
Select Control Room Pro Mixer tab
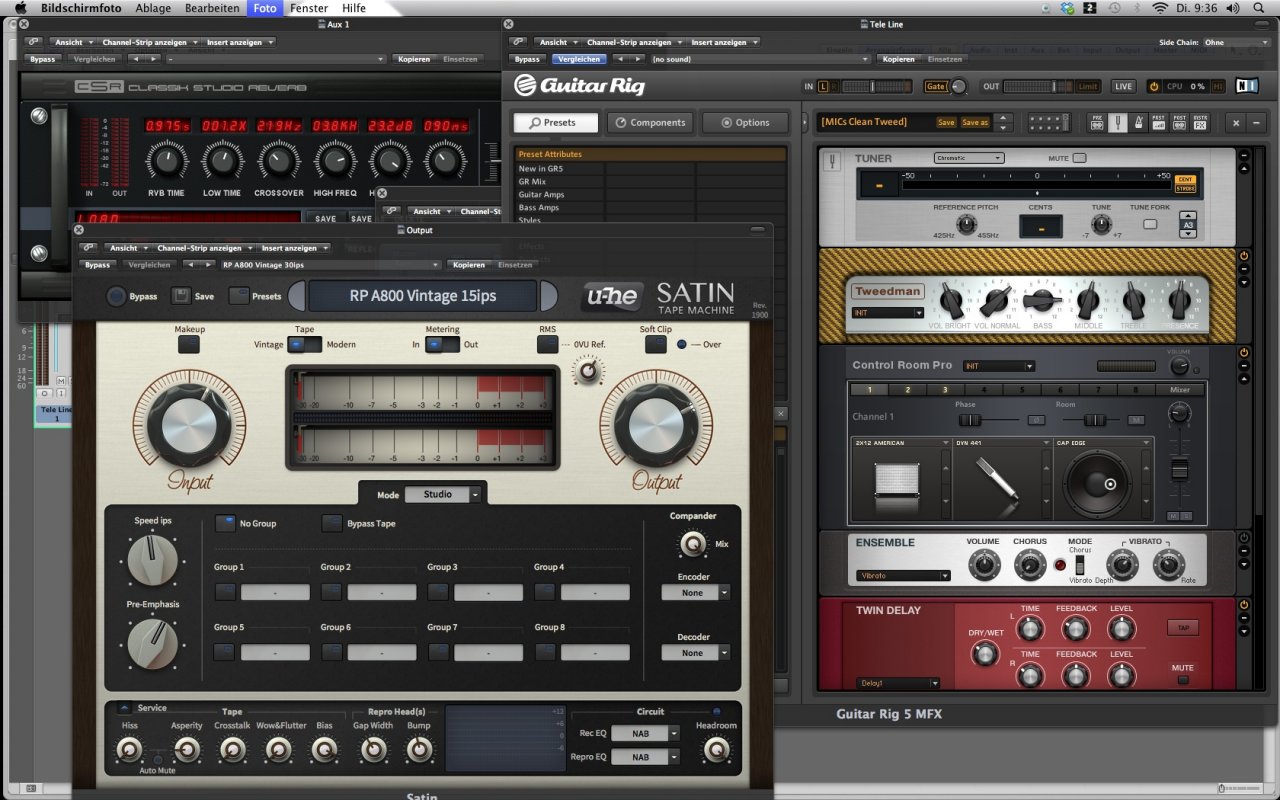[1180, 390]
